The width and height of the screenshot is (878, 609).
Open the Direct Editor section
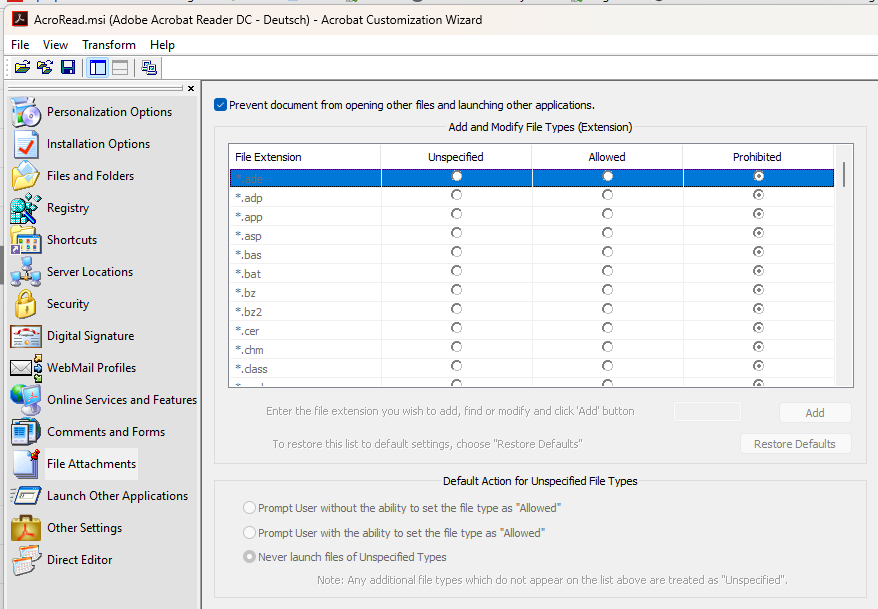click(79, 560)
